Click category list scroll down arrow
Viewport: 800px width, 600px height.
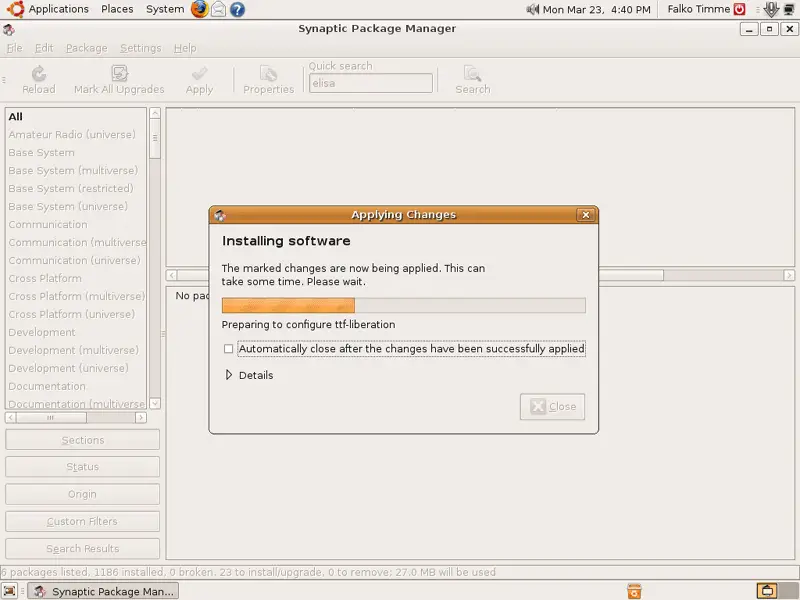coord(155,403)
